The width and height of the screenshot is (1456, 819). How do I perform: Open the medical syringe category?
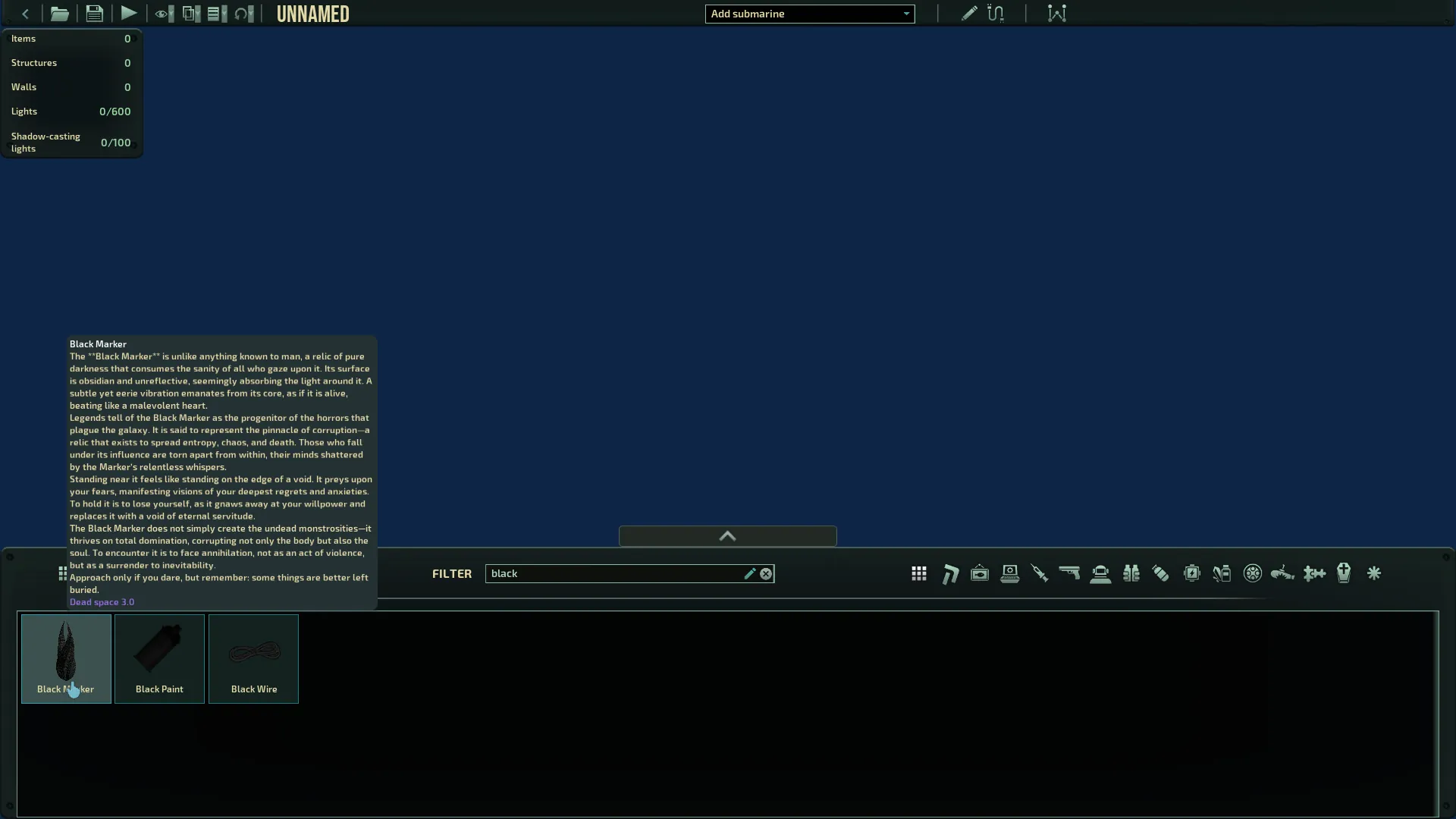(x=1040, y=574)
